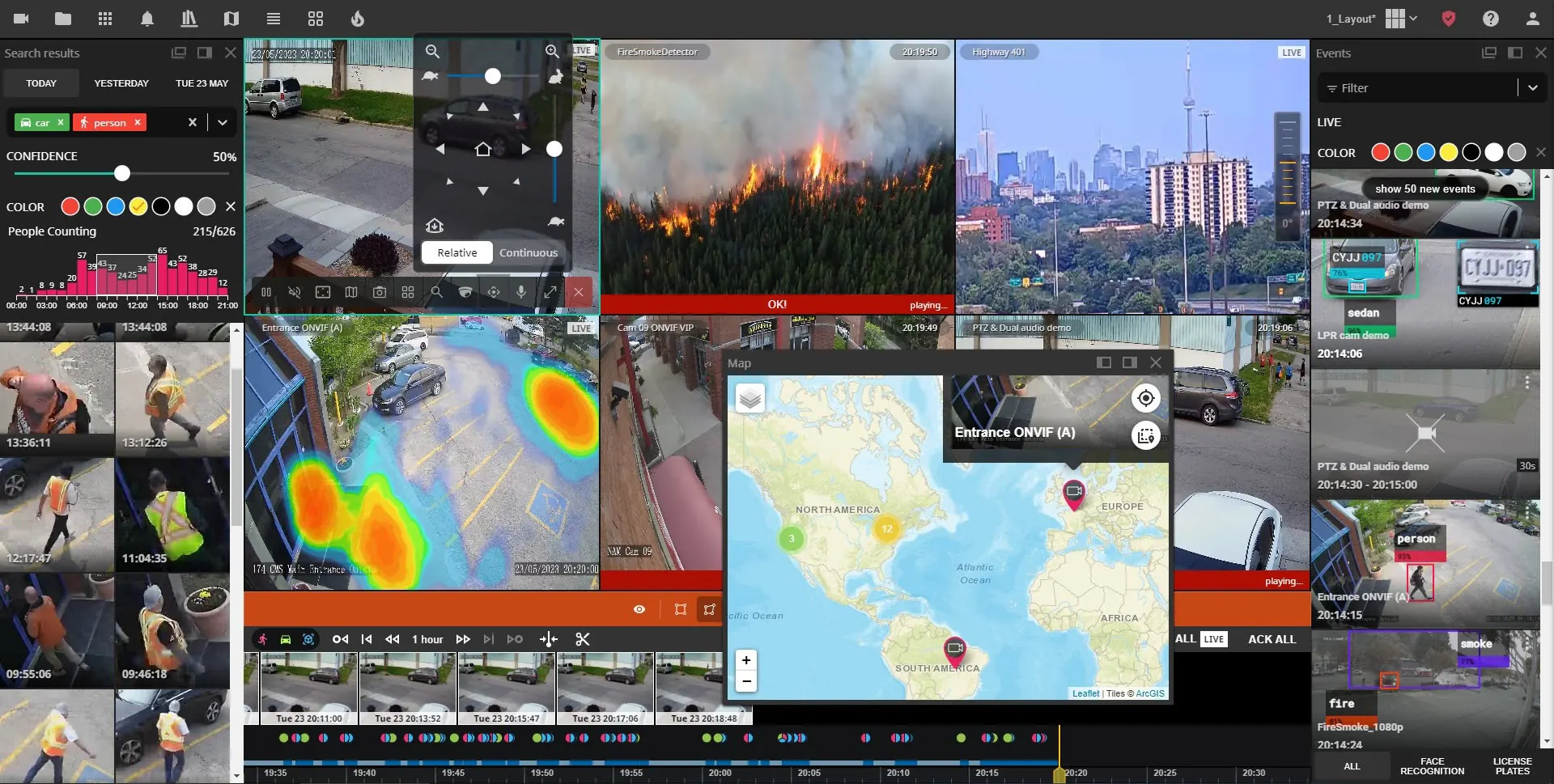Toggle the eye visibility icon in orange bar
Image resolution: width=1554 pixels, height=784 pixels.
639,609
